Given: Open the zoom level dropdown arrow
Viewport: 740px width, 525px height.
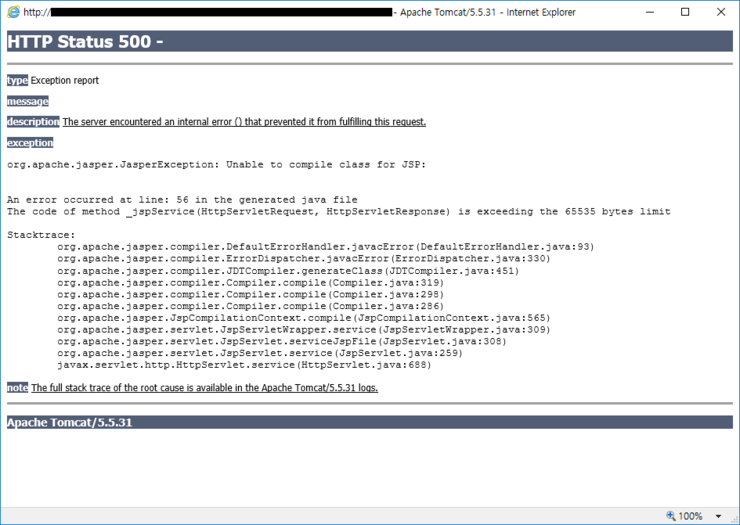Looking at the screenshot, I should (718, 517).
